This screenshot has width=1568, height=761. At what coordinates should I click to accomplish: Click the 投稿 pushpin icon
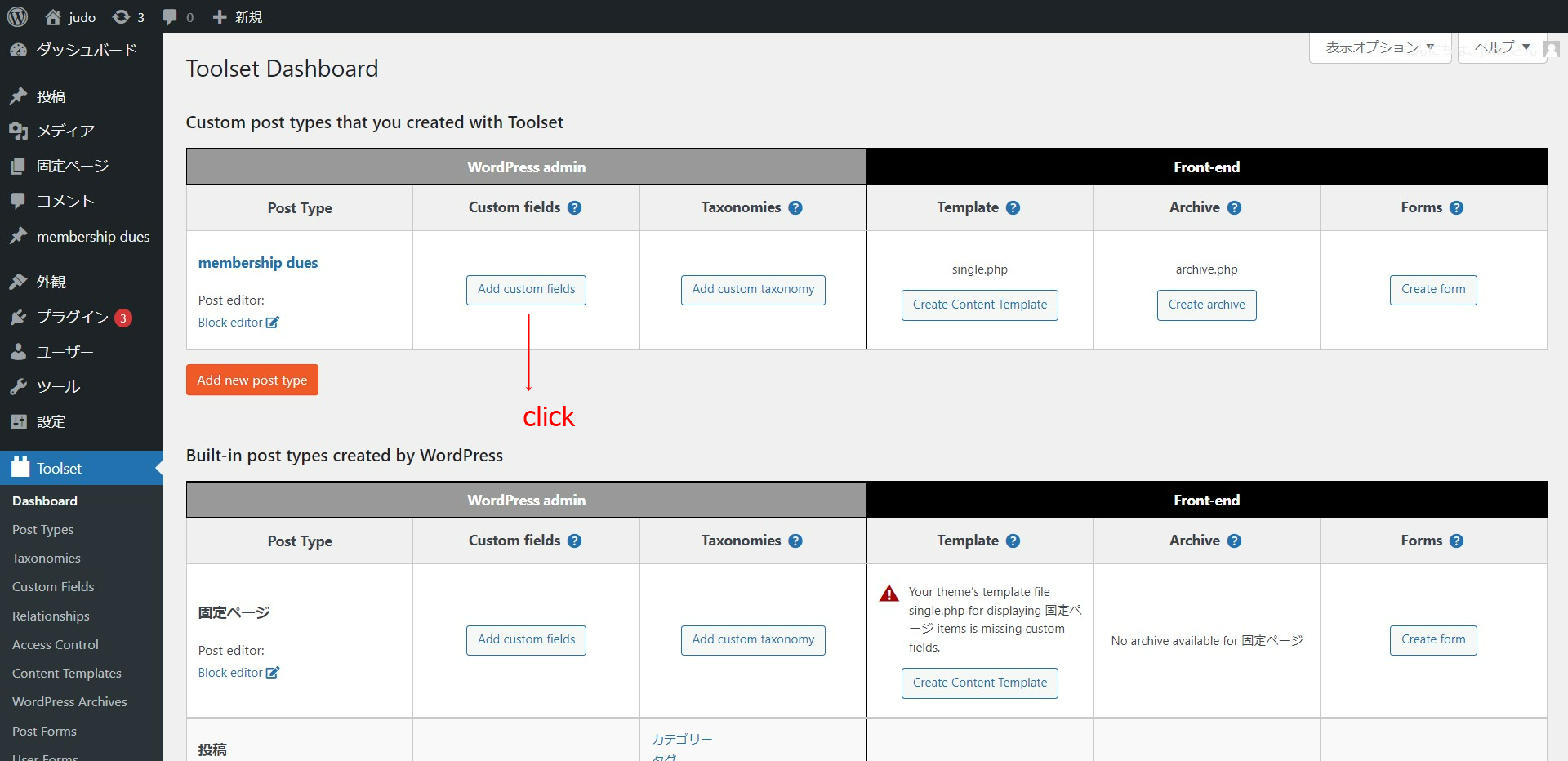[x=19, y=96]
